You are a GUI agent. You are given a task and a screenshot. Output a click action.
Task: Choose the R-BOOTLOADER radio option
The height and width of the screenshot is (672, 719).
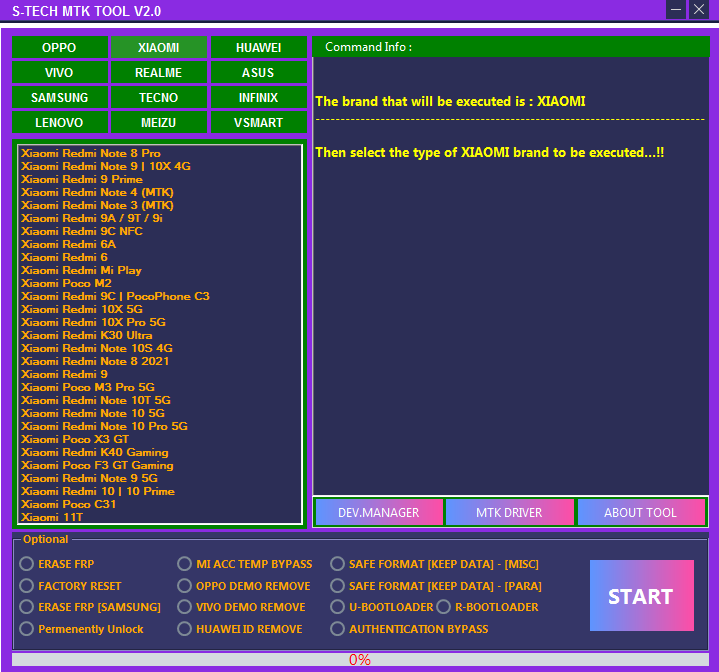coord(487,607)
